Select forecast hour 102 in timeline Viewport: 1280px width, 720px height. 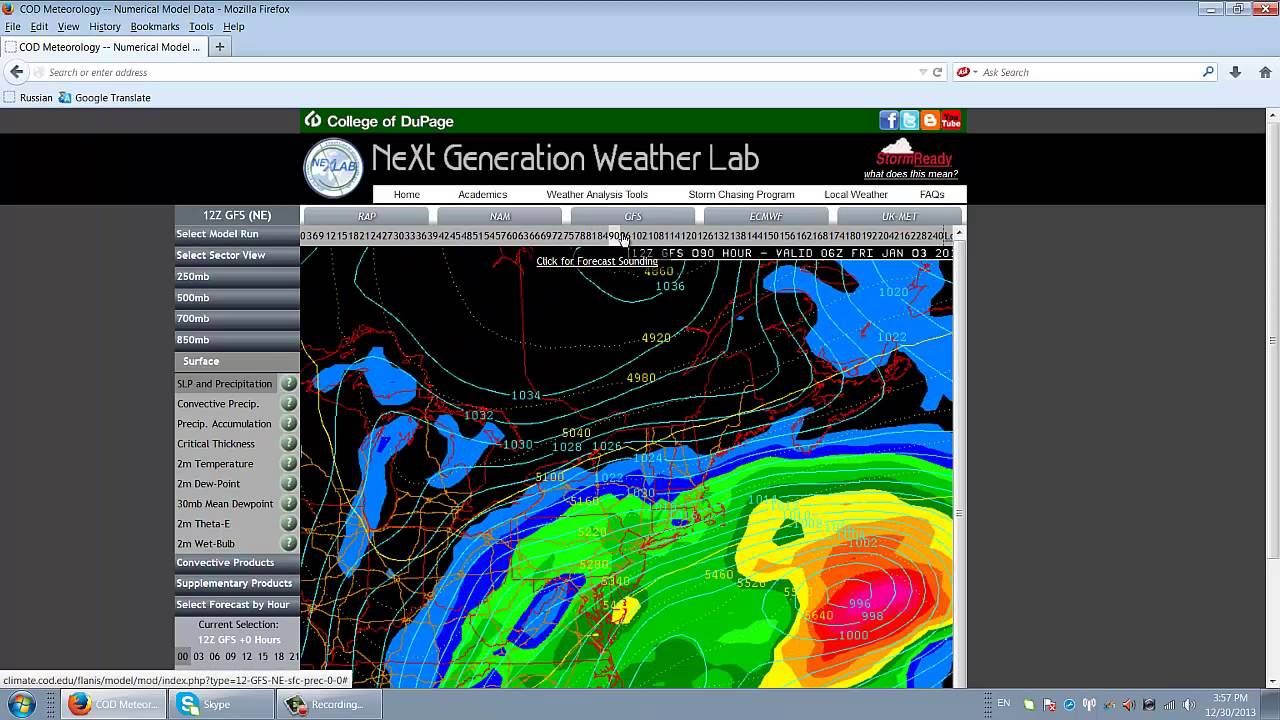640,236
